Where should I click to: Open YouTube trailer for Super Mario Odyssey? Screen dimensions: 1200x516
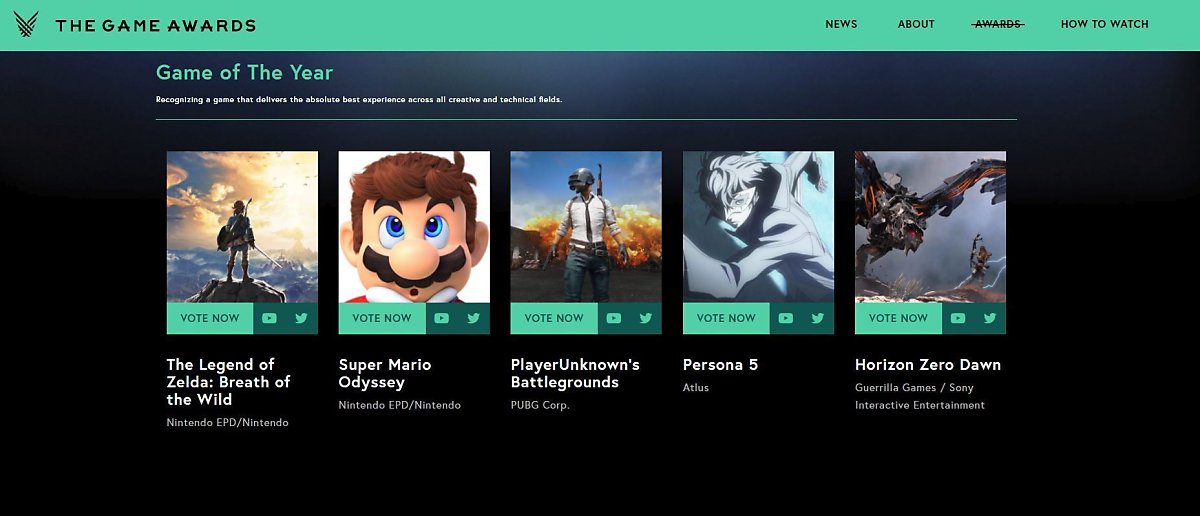click(x=441, y=318)
